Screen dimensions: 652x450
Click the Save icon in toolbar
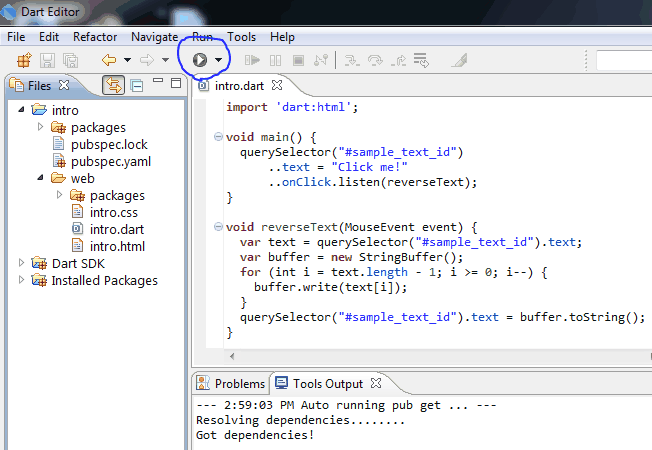[47, 61]
